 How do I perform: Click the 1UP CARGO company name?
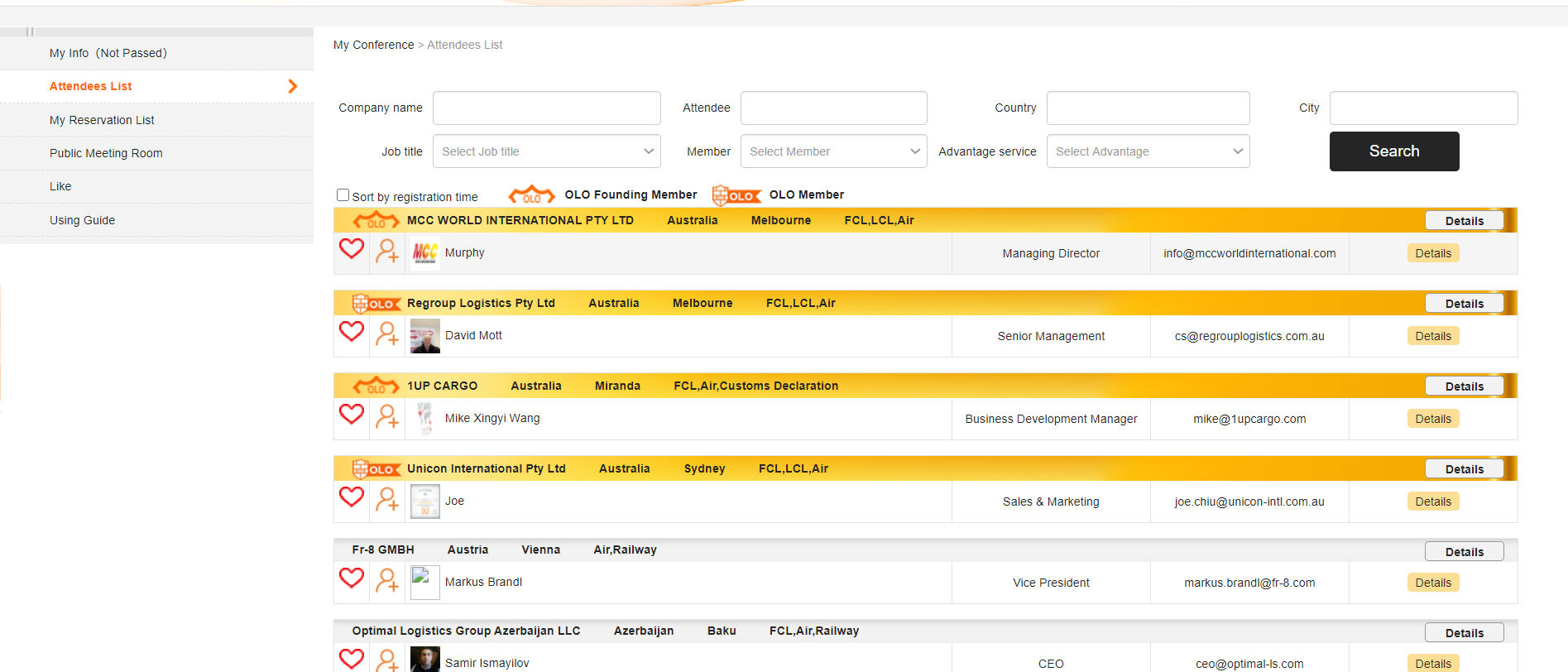pos(442,386)
